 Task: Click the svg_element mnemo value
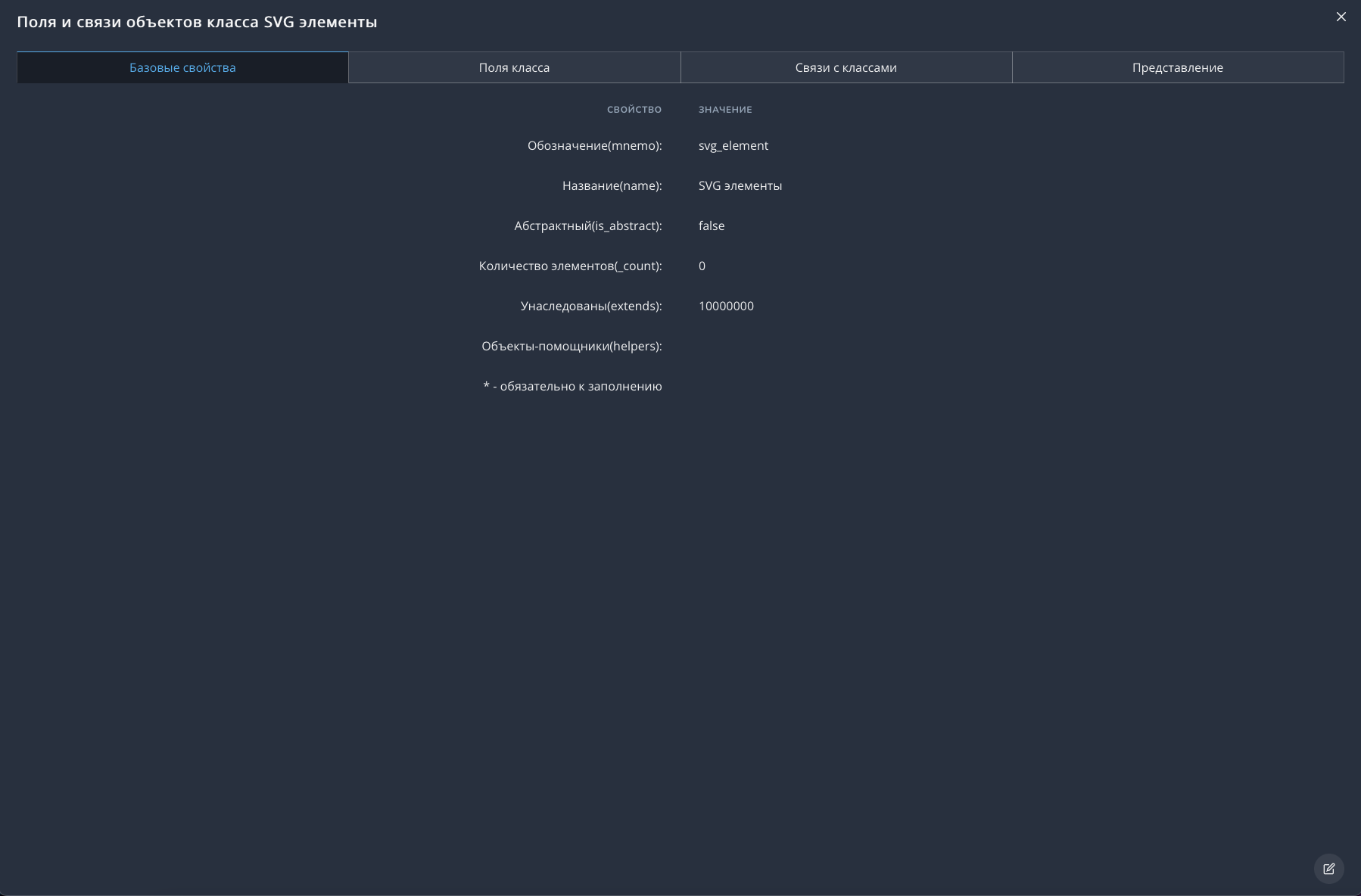[x=733, y=145]
